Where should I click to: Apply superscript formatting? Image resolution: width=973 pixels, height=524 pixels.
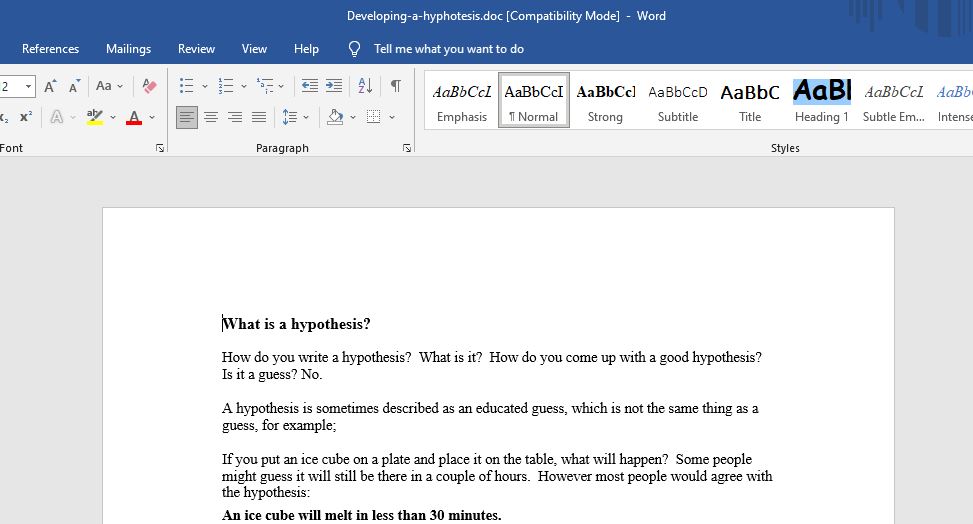25,117
